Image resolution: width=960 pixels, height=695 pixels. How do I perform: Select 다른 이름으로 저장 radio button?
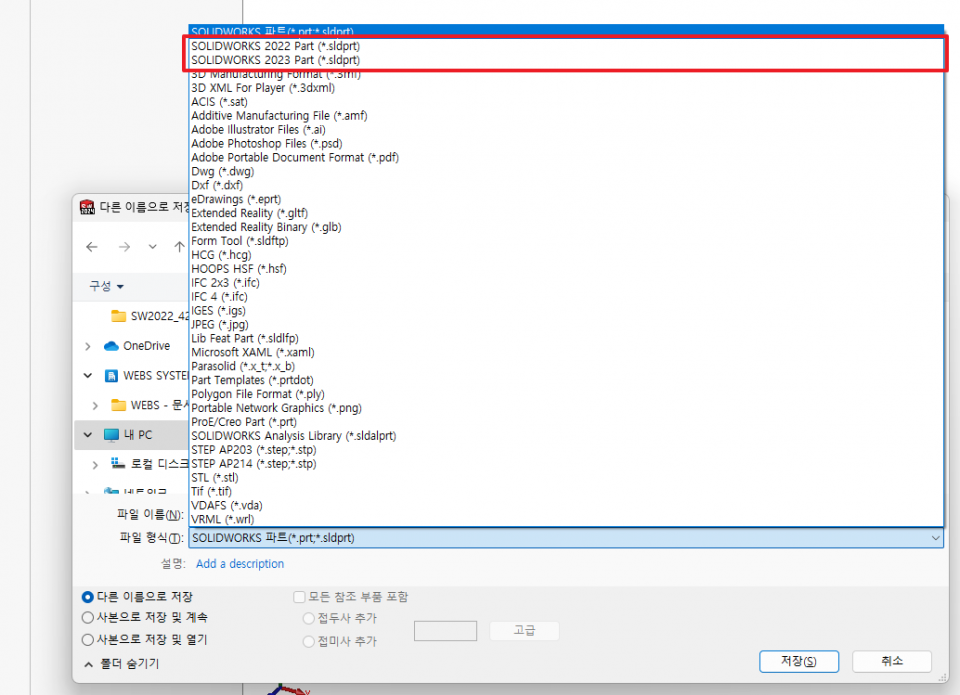pos(88,597)
